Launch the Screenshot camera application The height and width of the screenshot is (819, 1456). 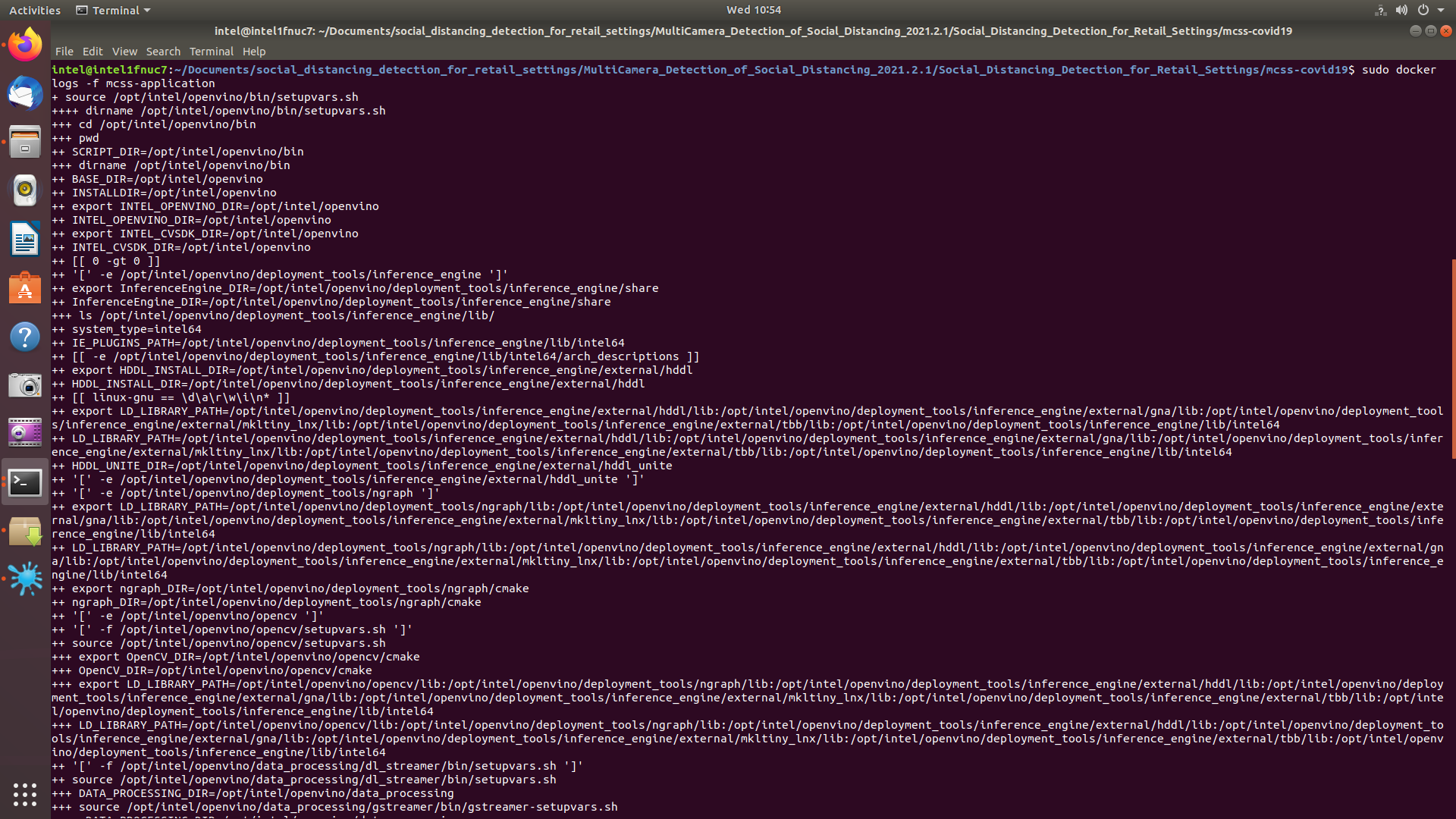[x=25, y=385]
